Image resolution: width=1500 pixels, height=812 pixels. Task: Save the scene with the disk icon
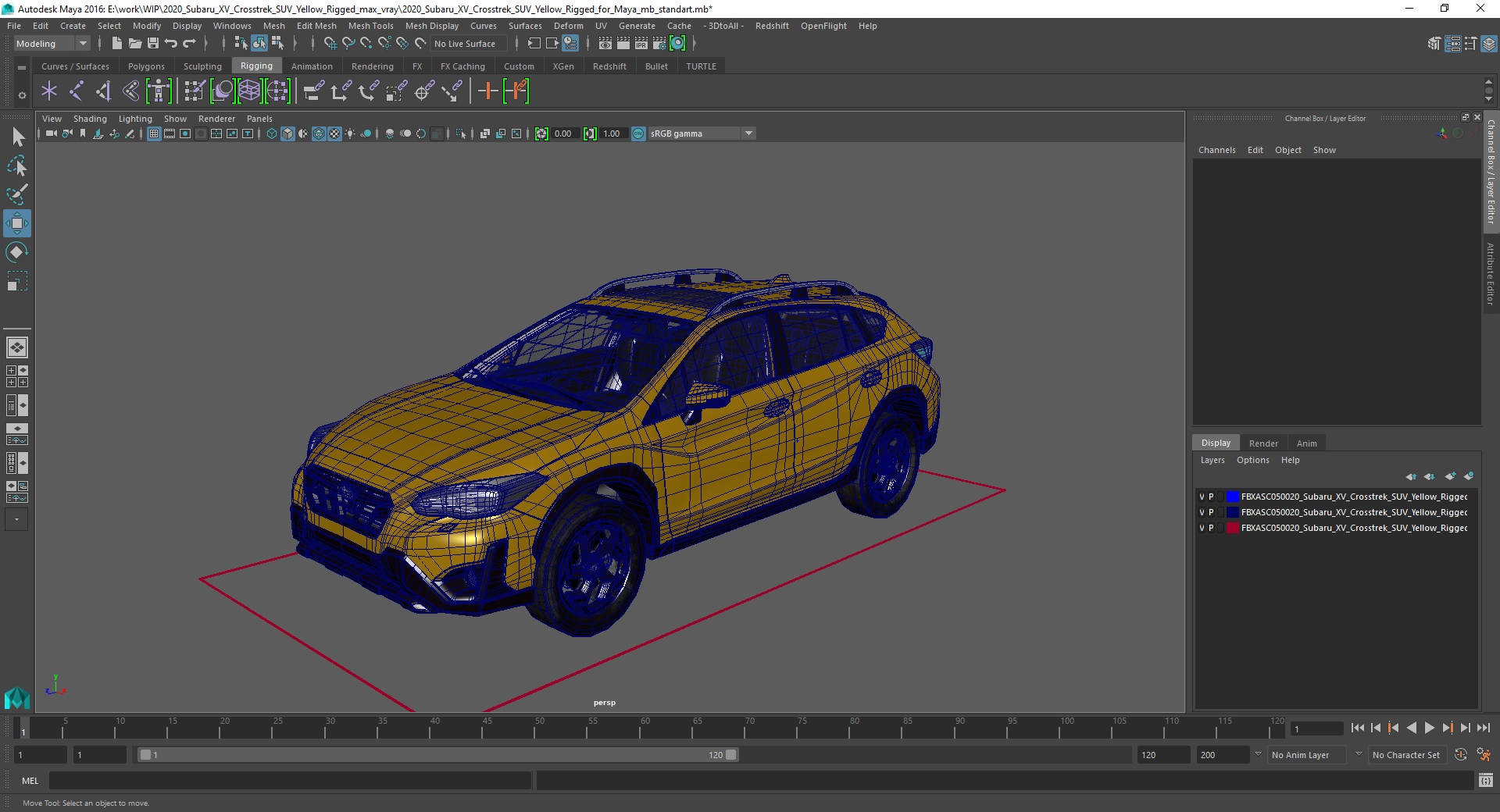tap(153, 44)
